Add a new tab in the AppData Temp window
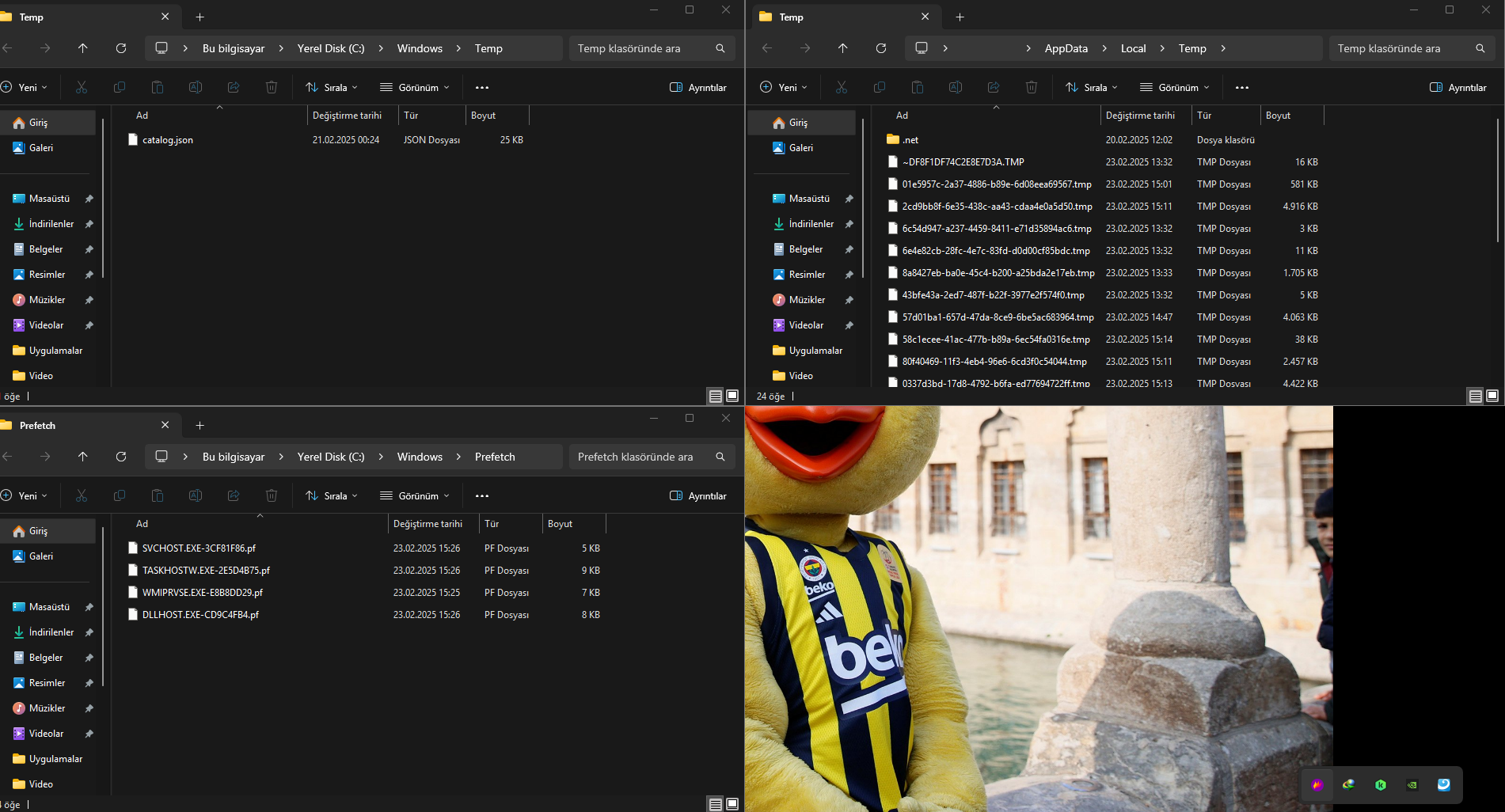This screenshot has width=1505, height=812. 960,17
